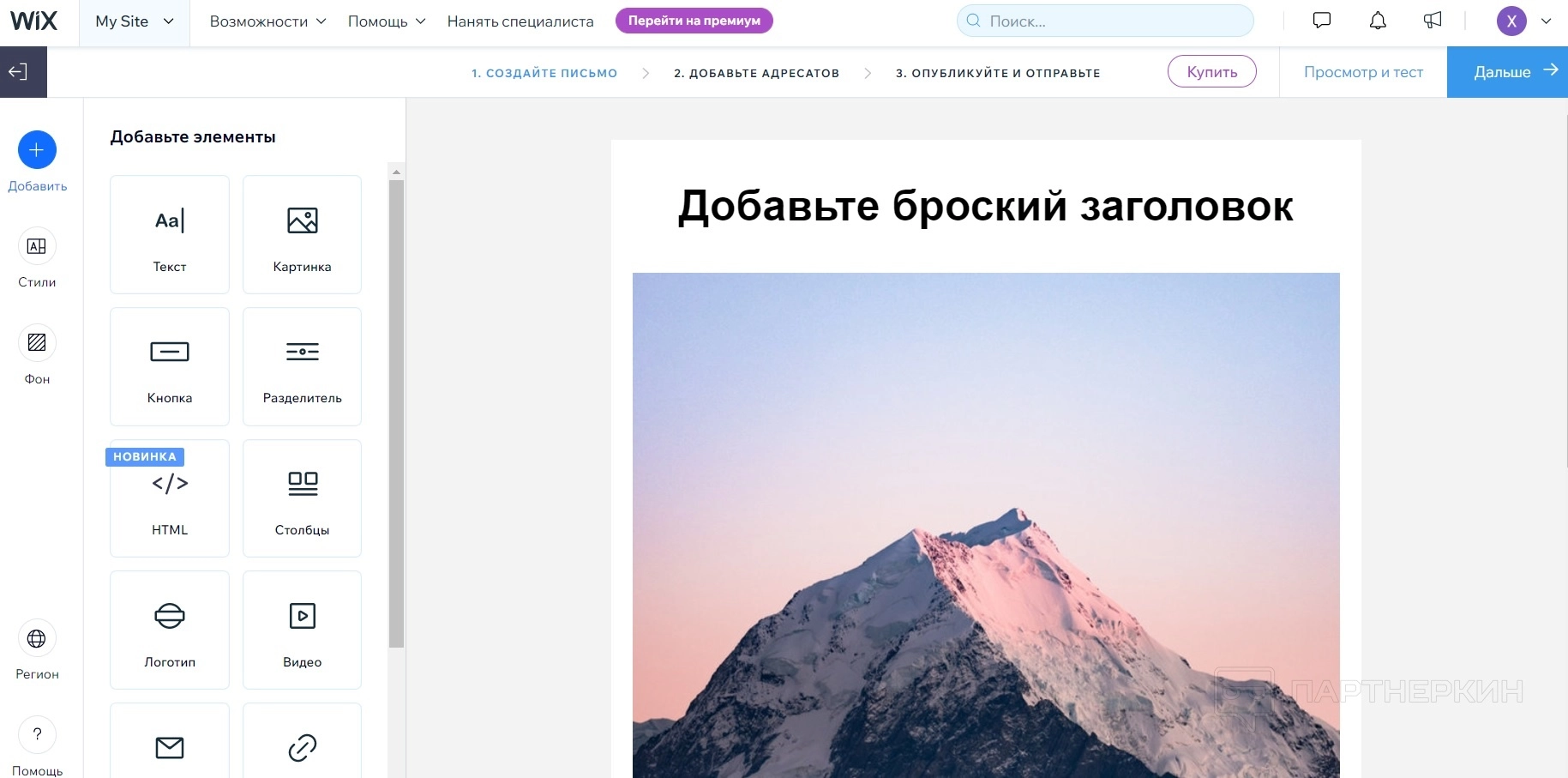Add a Видео element
The width and height of the screenshot is (1568, 778).
(302, 630)
